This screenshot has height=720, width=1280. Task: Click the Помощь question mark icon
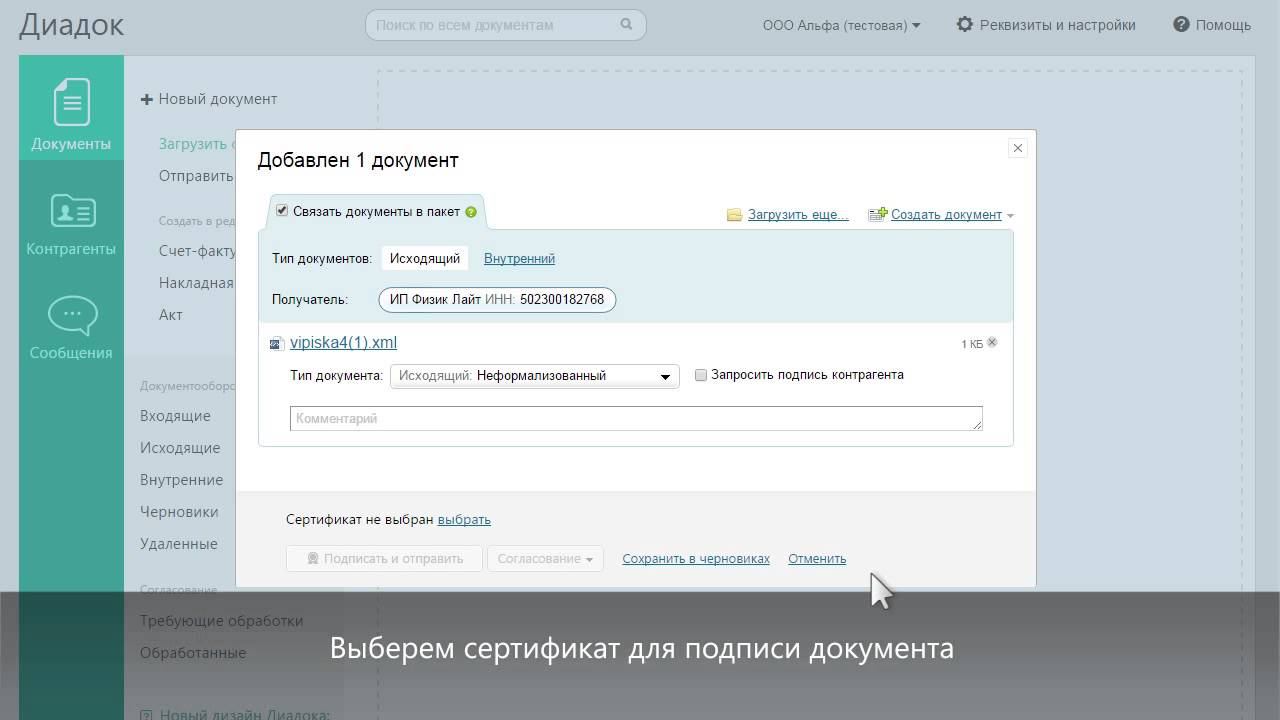coord(1181,24)
